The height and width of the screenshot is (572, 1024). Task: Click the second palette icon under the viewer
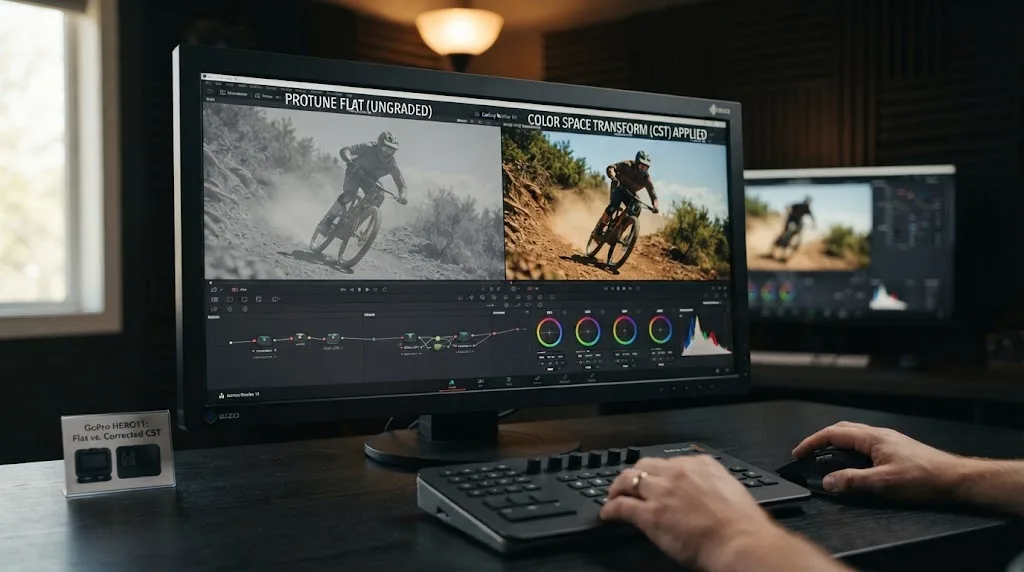(x=229, y=300)
